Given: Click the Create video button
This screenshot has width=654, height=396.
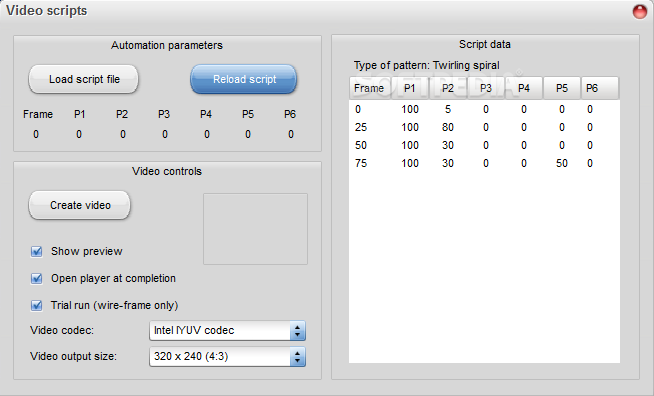Looking at the screenshot, I should coord(80,205).
